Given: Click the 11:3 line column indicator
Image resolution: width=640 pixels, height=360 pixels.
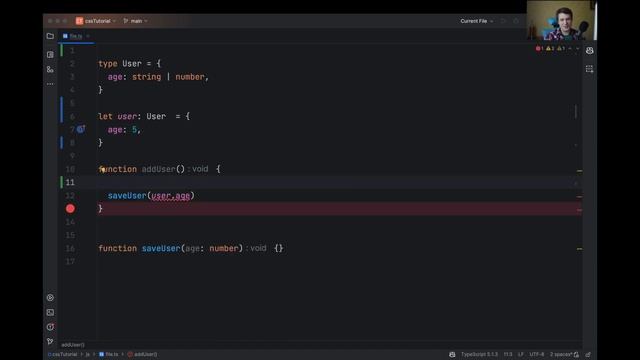Looking at the screenshot, I should pyautogui.click(x=508, y=354).
